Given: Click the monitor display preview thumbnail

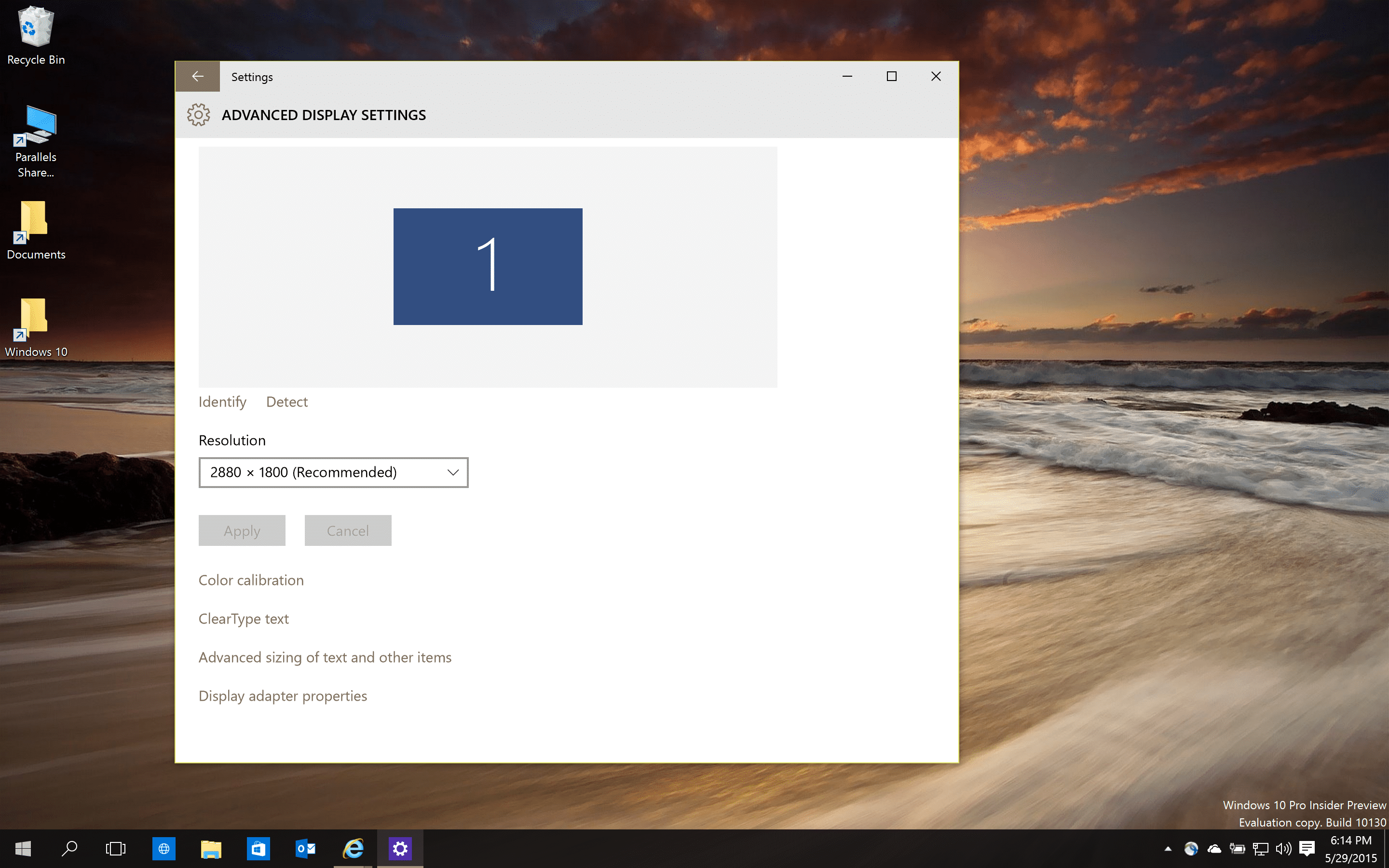Looking at the screenshot, I should pos(488,266).
